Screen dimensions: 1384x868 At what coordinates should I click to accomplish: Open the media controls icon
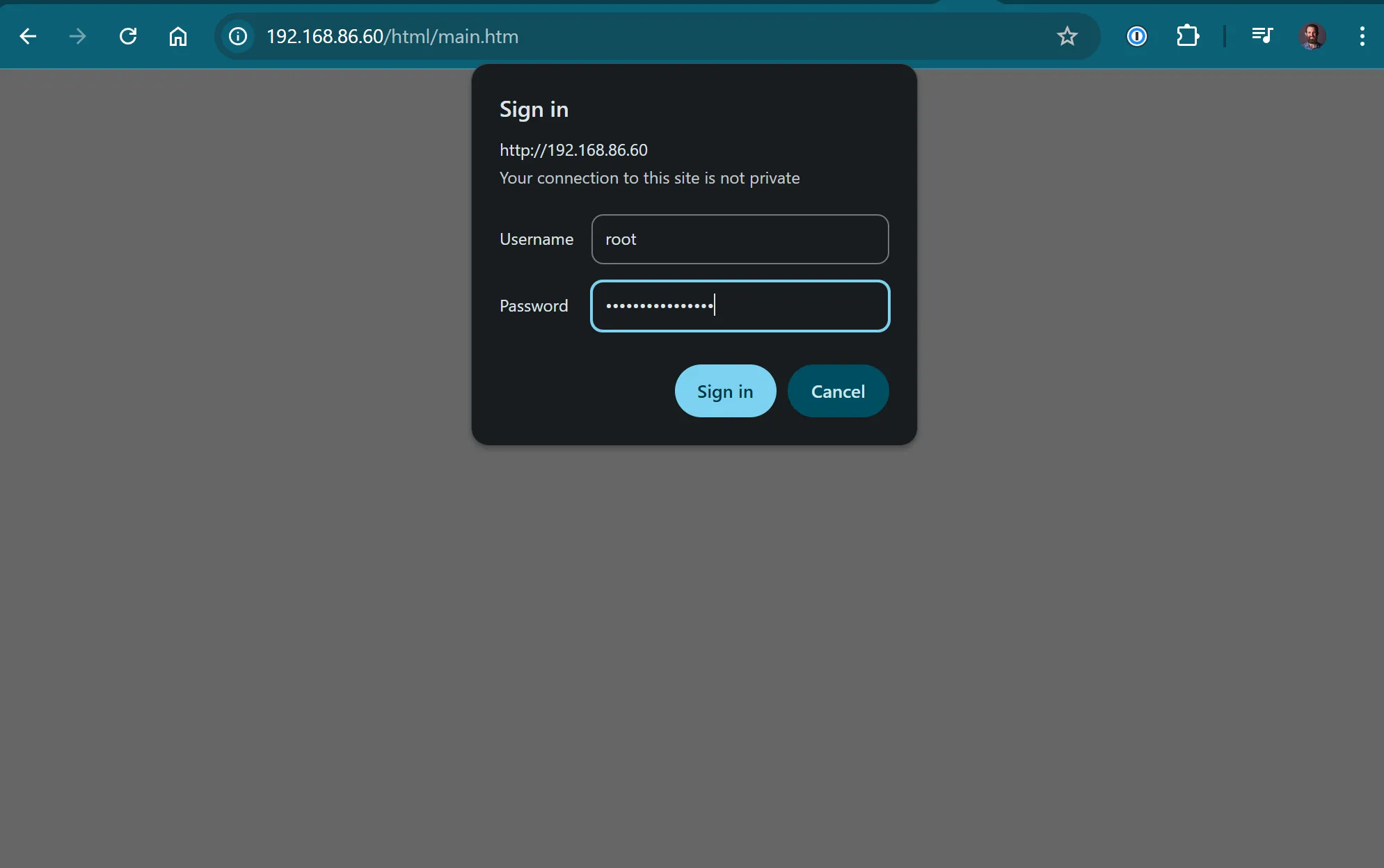click(1262, 35)
